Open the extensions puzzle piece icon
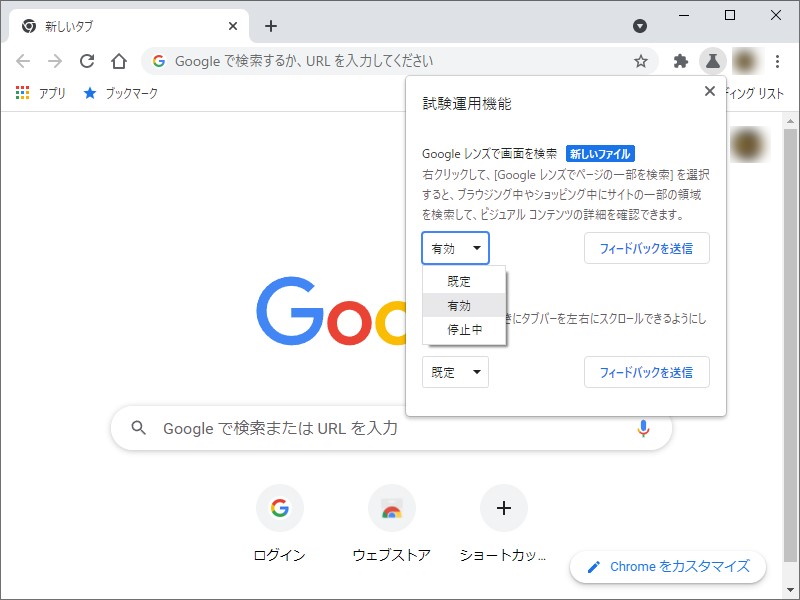800x600 pixels. coord(681,60)
